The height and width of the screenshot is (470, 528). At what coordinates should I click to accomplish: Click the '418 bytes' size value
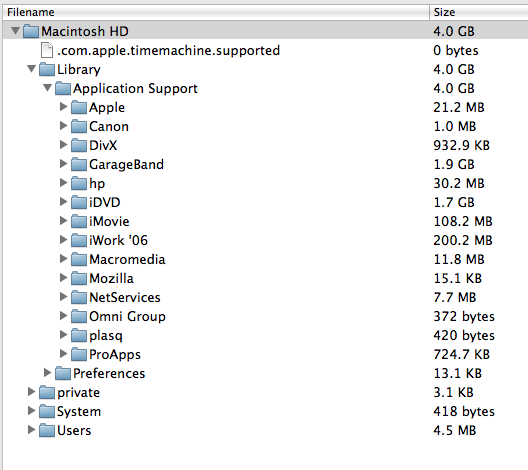464,411
